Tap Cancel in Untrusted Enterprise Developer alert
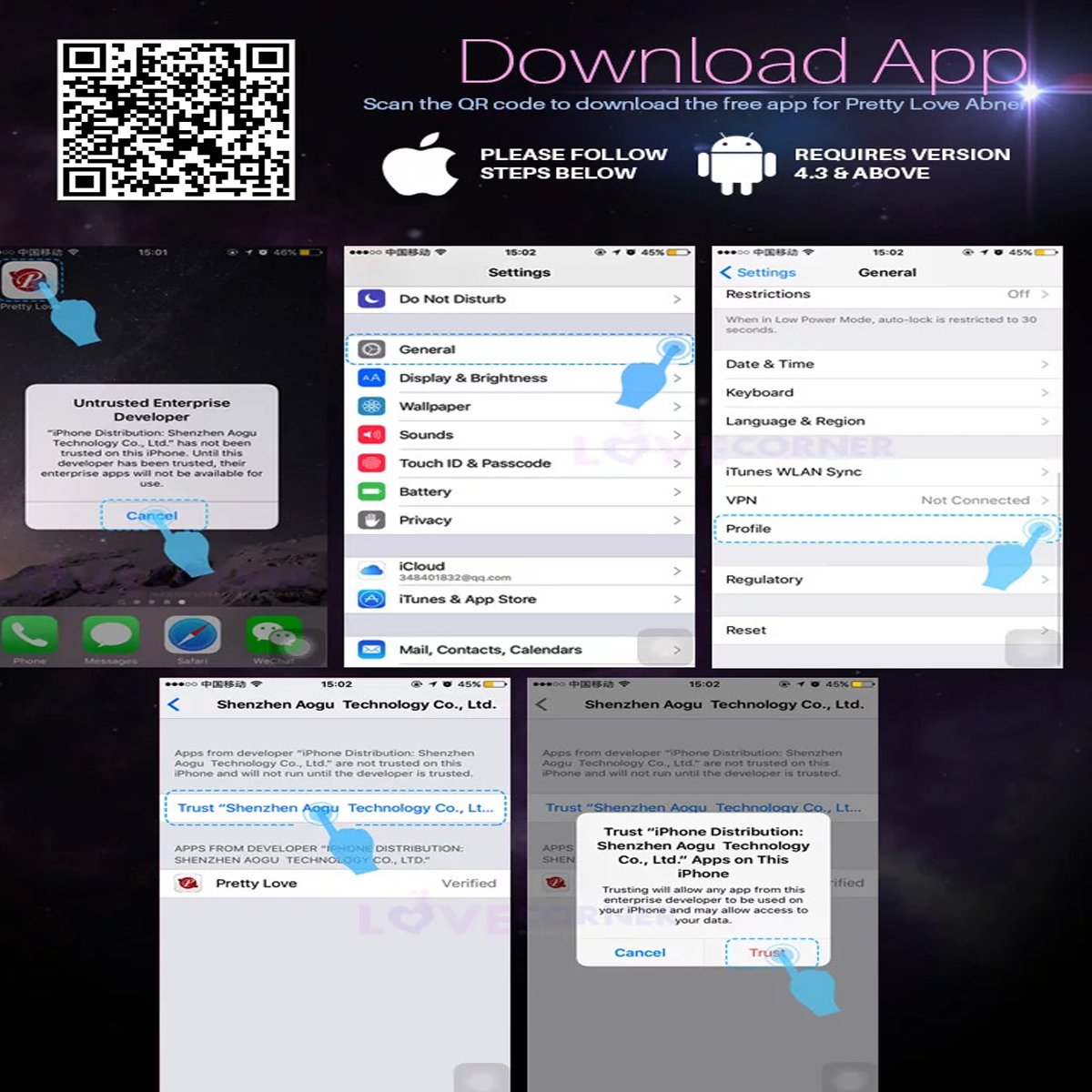This screenshot has height=1092, width=1092. 152,515
